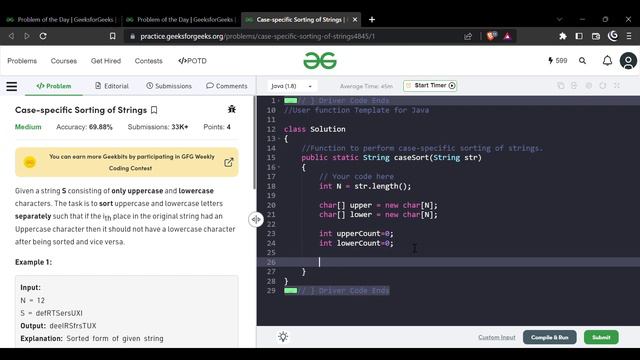This screenshot has height=360, width=640.
Task: Open the Java (1.8) language dropdown
Action: click(291, 86)
